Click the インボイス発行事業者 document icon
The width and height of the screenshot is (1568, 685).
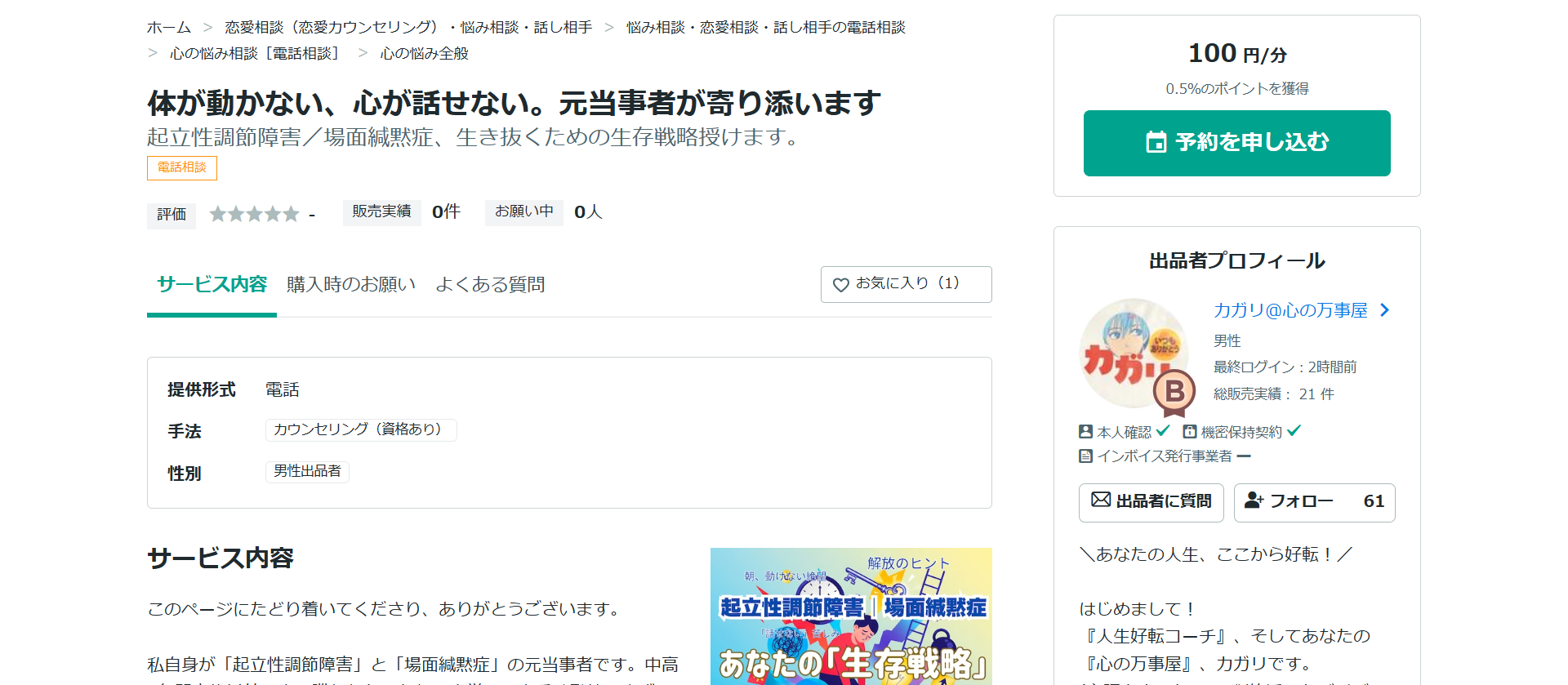pyautogui.click(x=1085, y=456)
